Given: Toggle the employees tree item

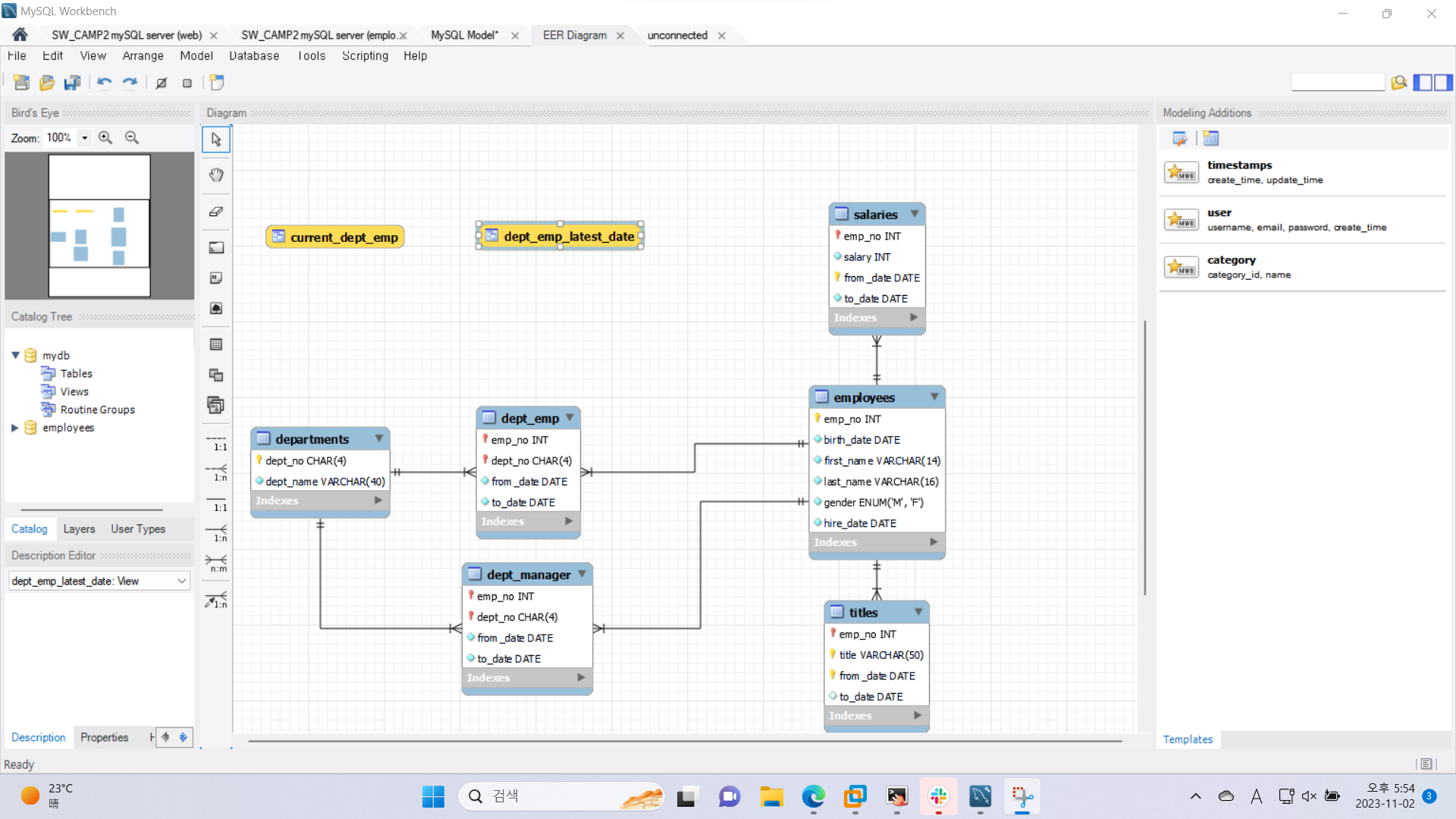Looking at the screenshot, I should tap(11, 427).
